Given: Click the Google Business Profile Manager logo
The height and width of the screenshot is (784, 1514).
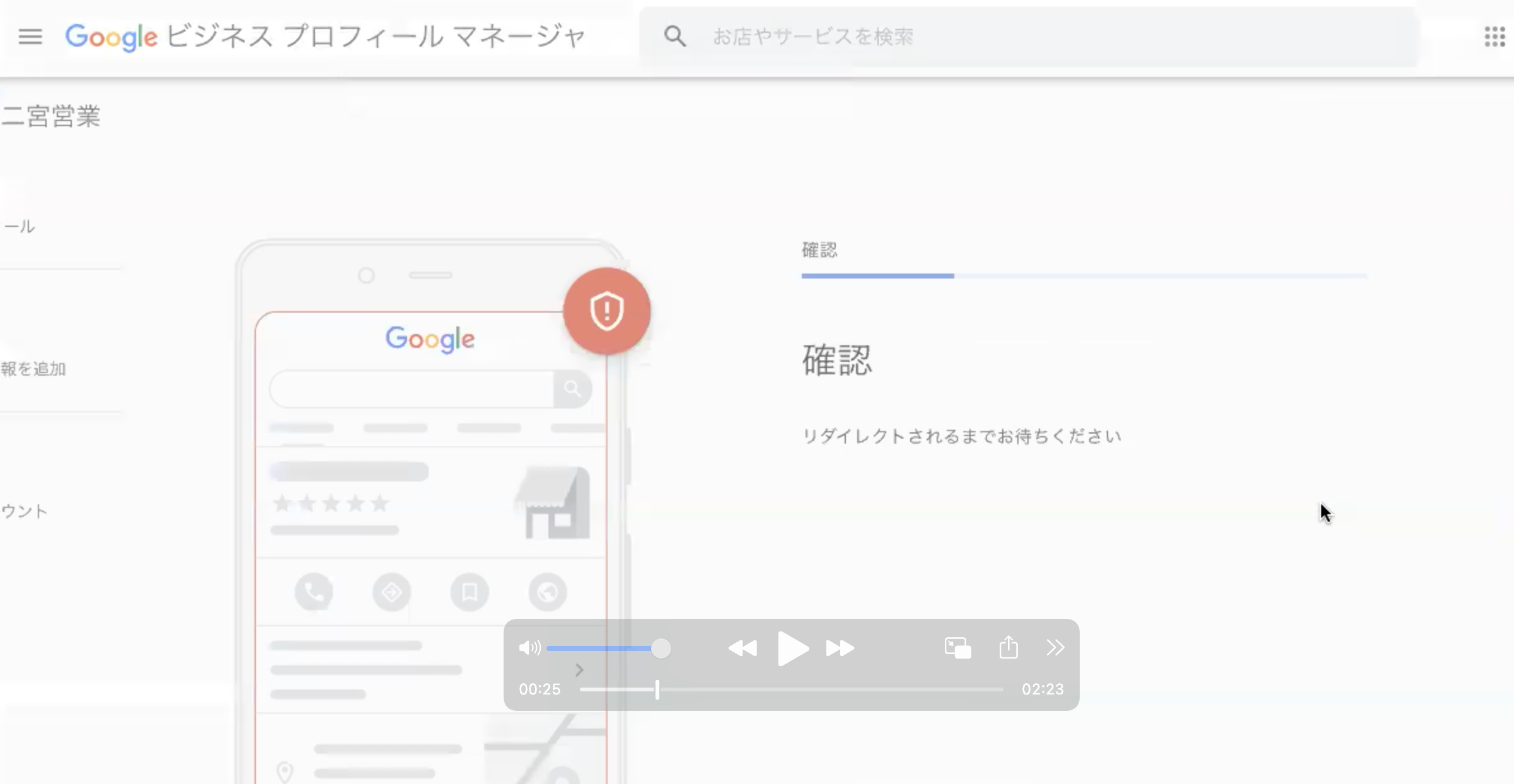Looking at the screenshot, I should [325, 37].
